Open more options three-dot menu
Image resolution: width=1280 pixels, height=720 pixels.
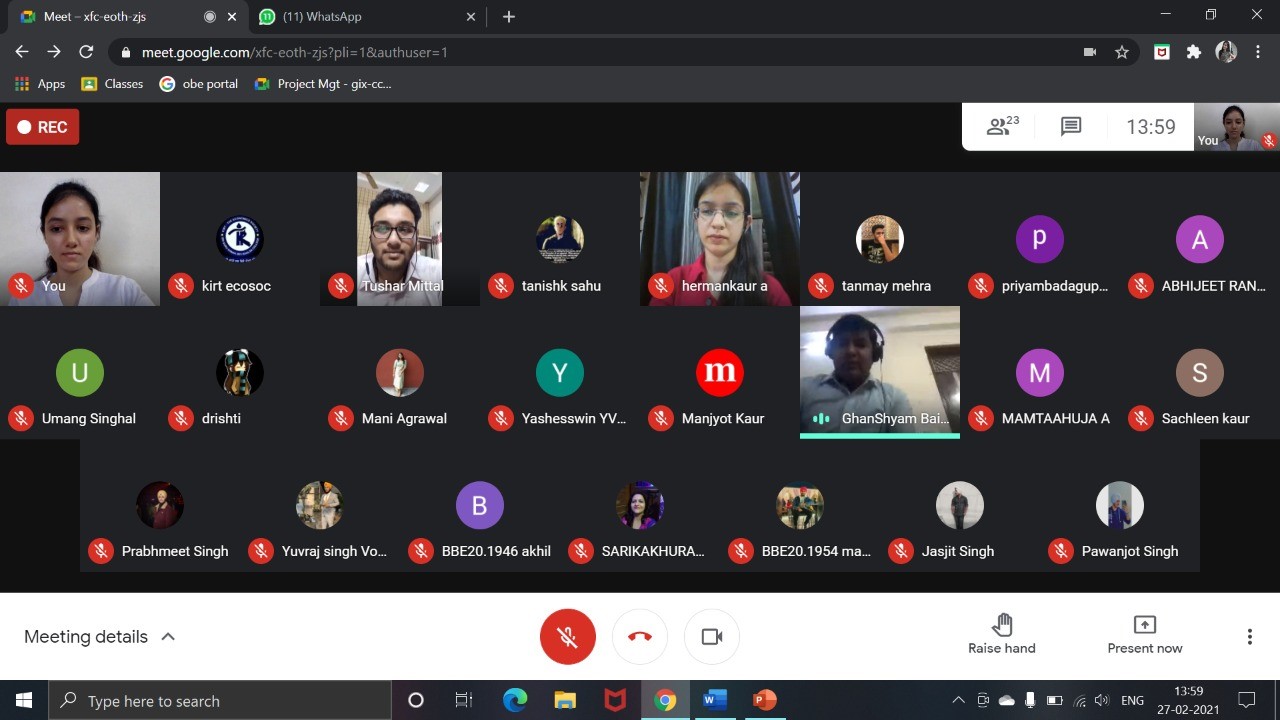tap(1249, 637)
